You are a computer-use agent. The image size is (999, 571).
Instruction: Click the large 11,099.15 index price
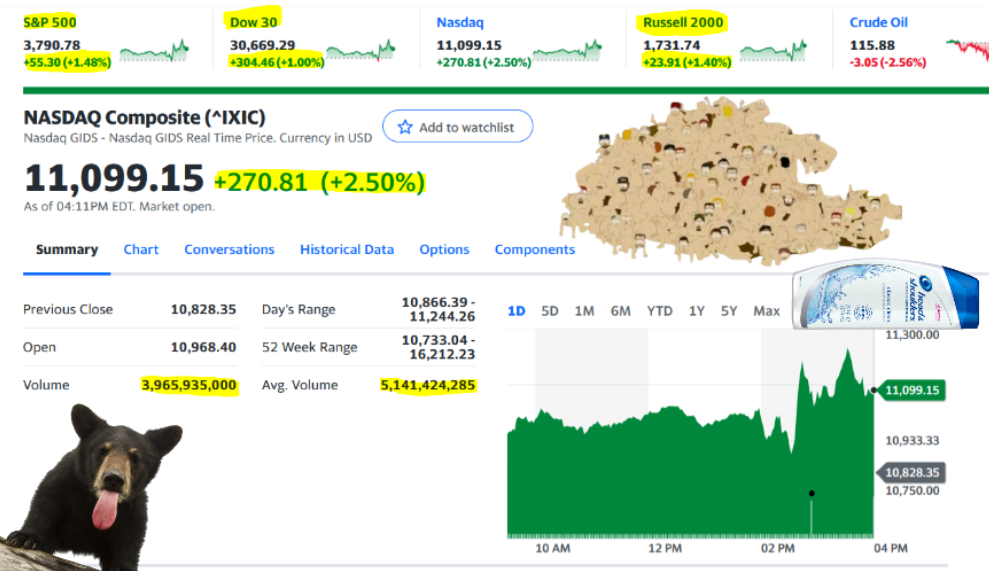pos(113,178)
